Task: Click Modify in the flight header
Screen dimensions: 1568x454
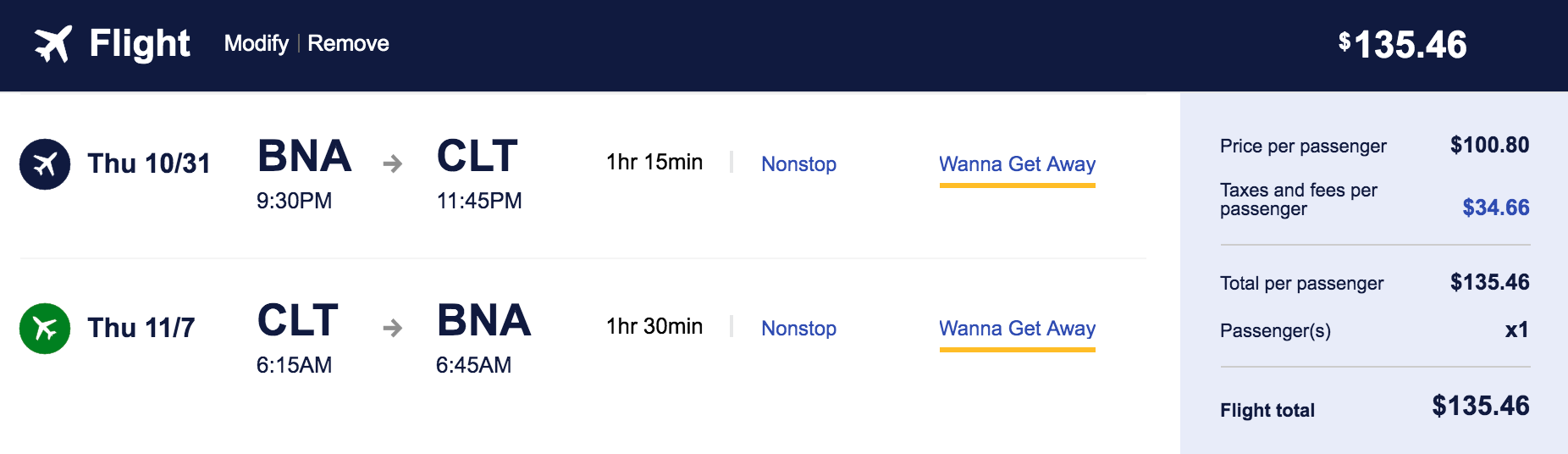Action: tap(256, 43)
